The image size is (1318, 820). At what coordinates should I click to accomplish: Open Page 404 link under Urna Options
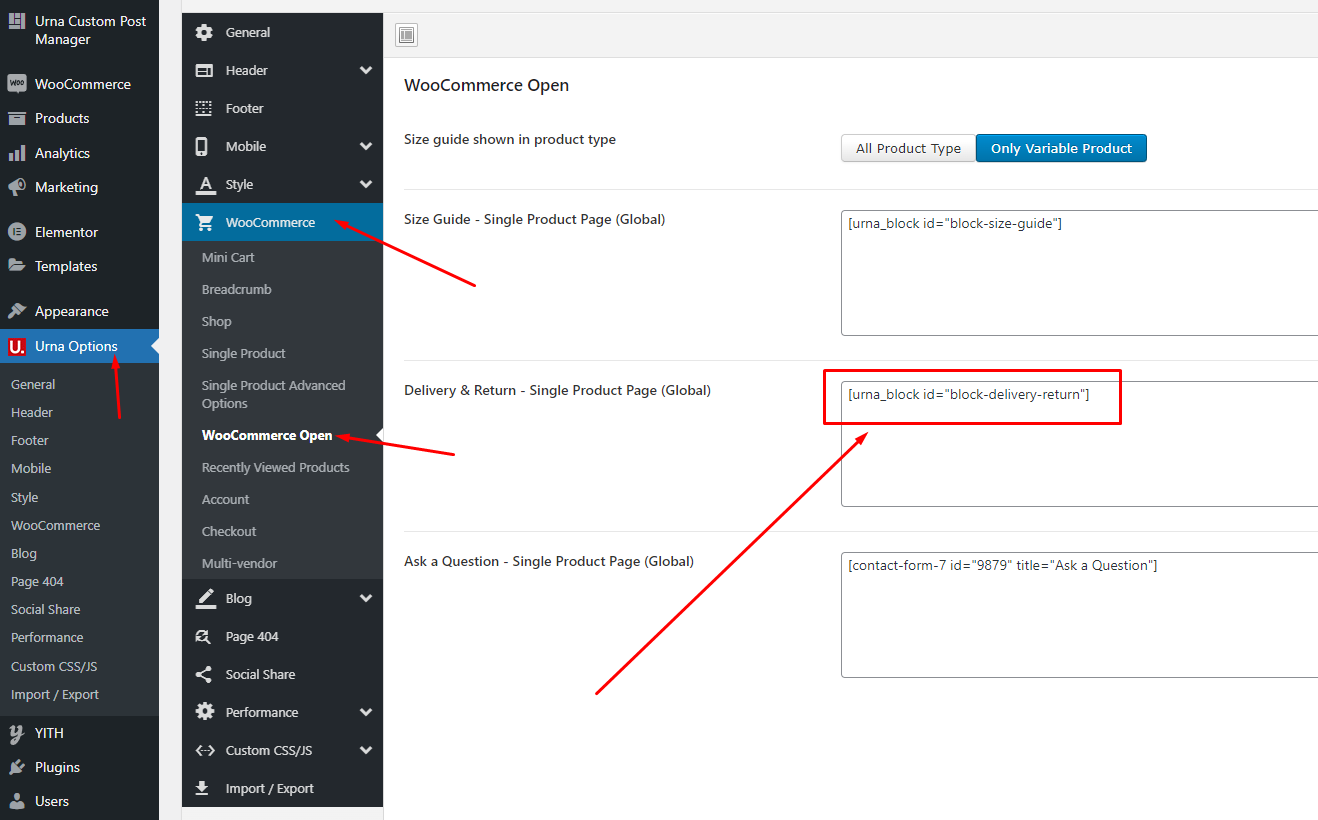[x=37, y=581]
